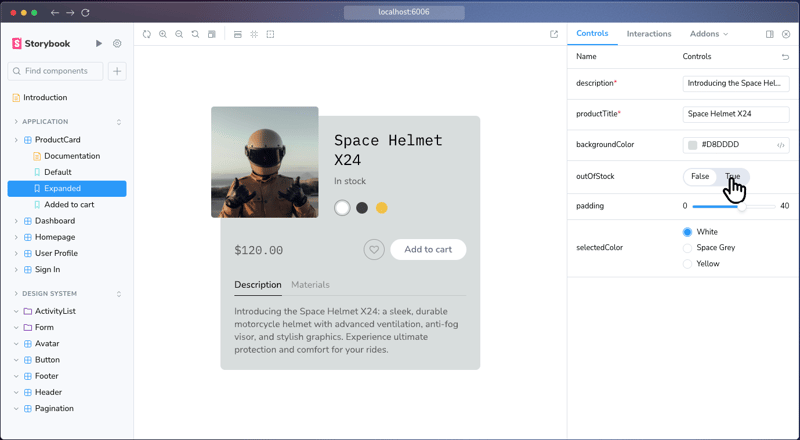Reset controls with the undo icon
The width and height of the screenshot is (800, 440).
click(x=785, y=57)
